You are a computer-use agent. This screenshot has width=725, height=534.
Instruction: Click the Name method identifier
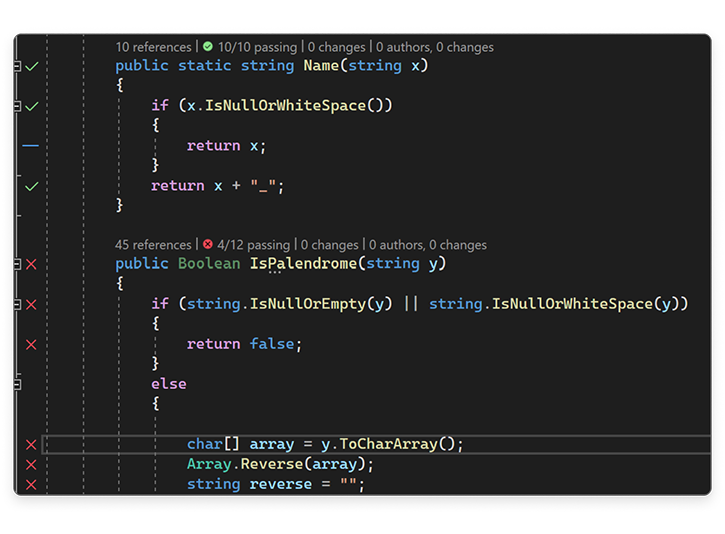click(321, 66)
